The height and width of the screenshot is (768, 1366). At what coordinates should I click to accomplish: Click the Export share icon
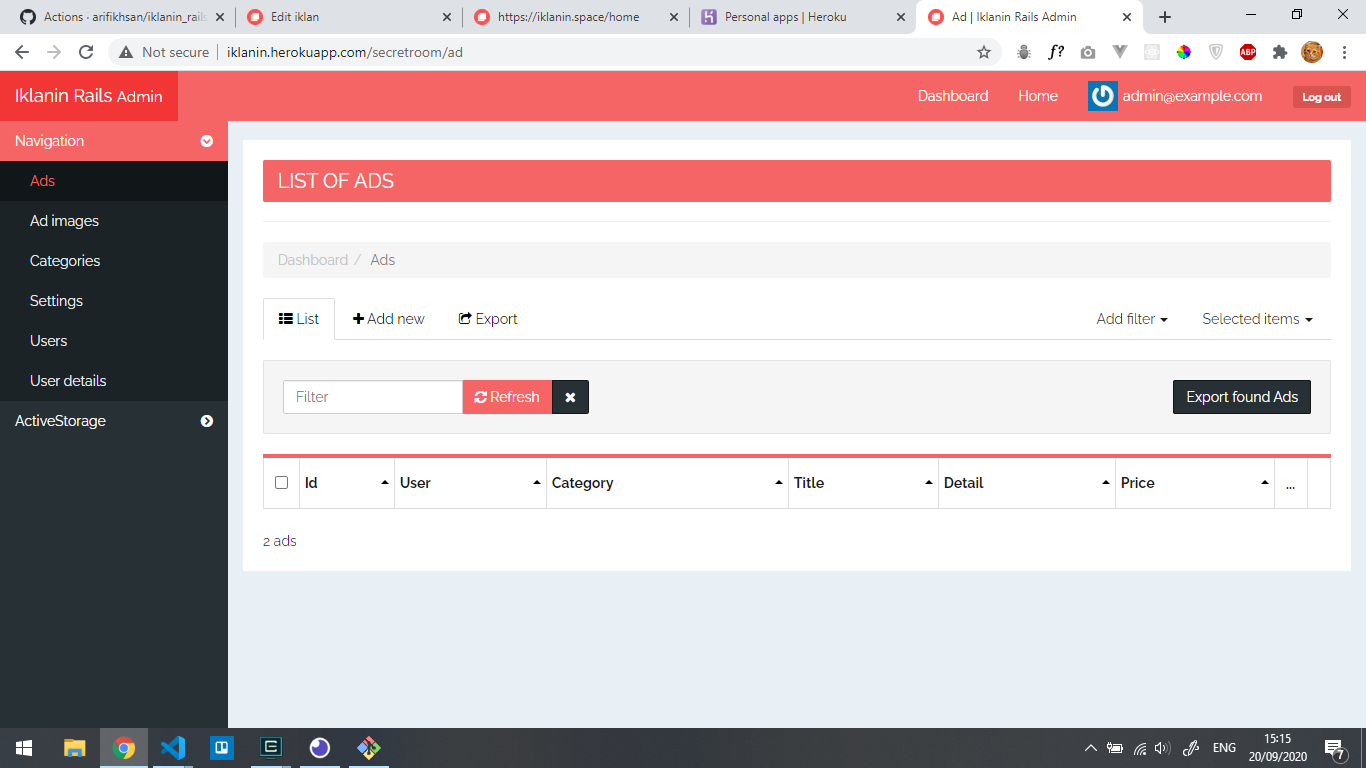[x=463, y=318]
